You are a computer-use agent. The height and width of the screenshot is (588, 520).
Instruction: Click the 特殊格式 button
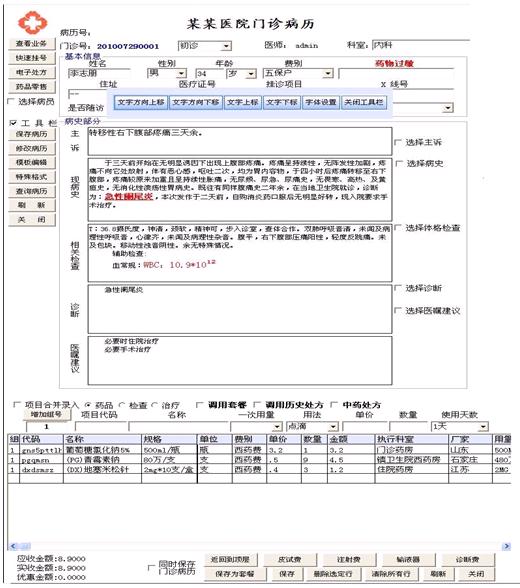tap(31, 177)
